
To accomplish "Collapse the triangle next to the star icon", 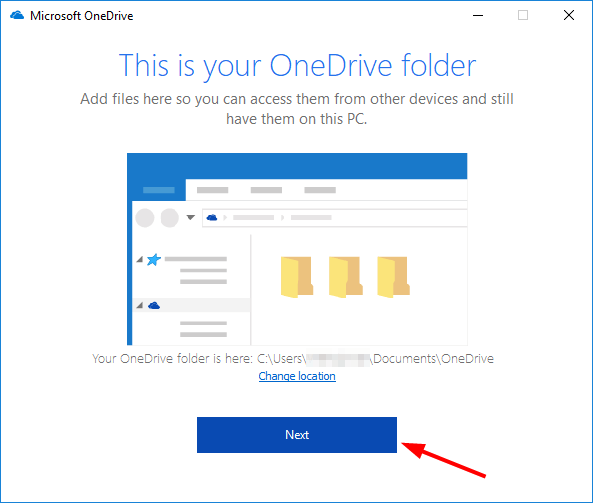I will (x=140, y=259).
